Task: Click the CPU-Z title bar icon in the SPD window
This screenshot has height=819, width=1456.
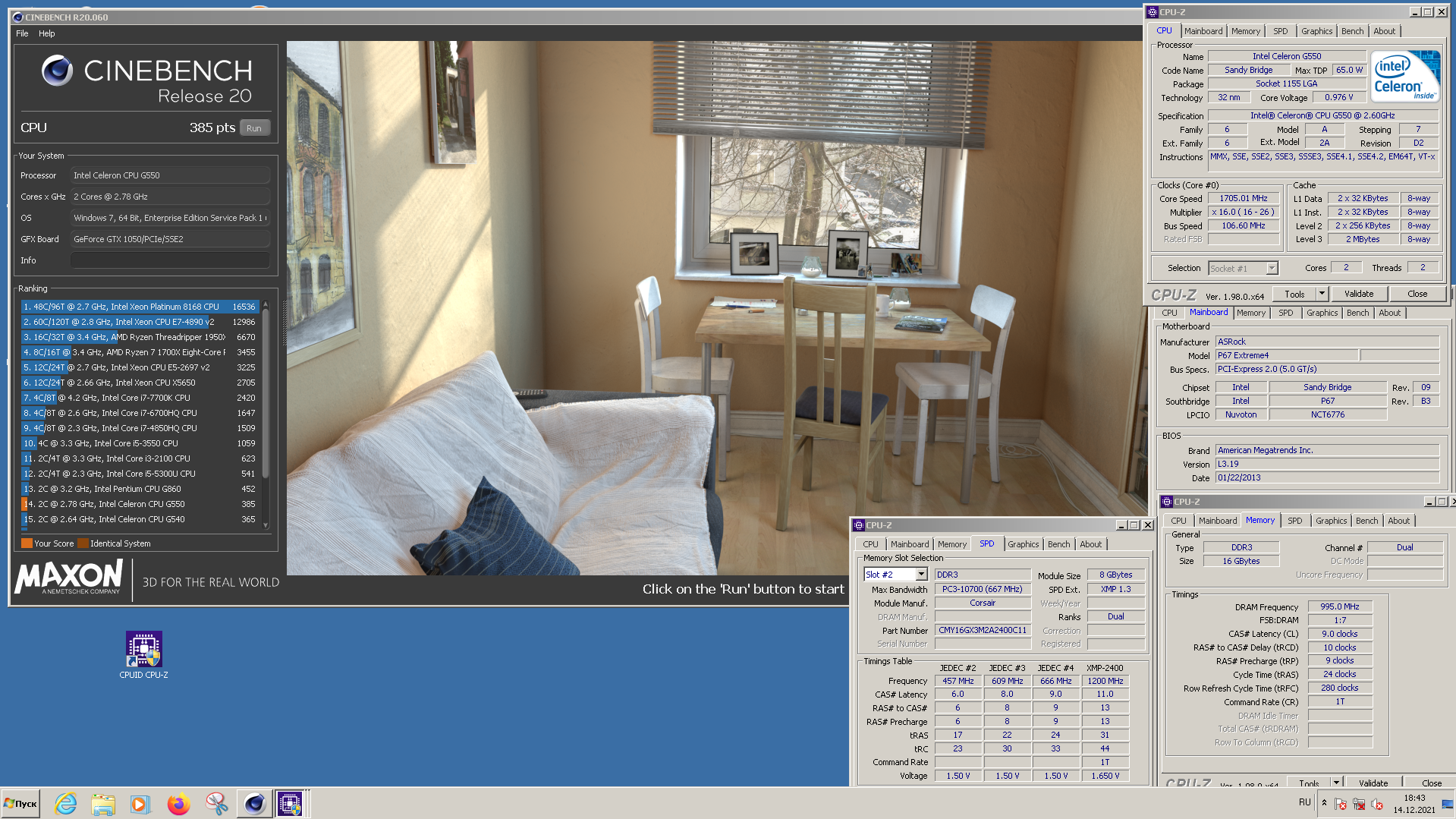Action: tap(859, 525)
